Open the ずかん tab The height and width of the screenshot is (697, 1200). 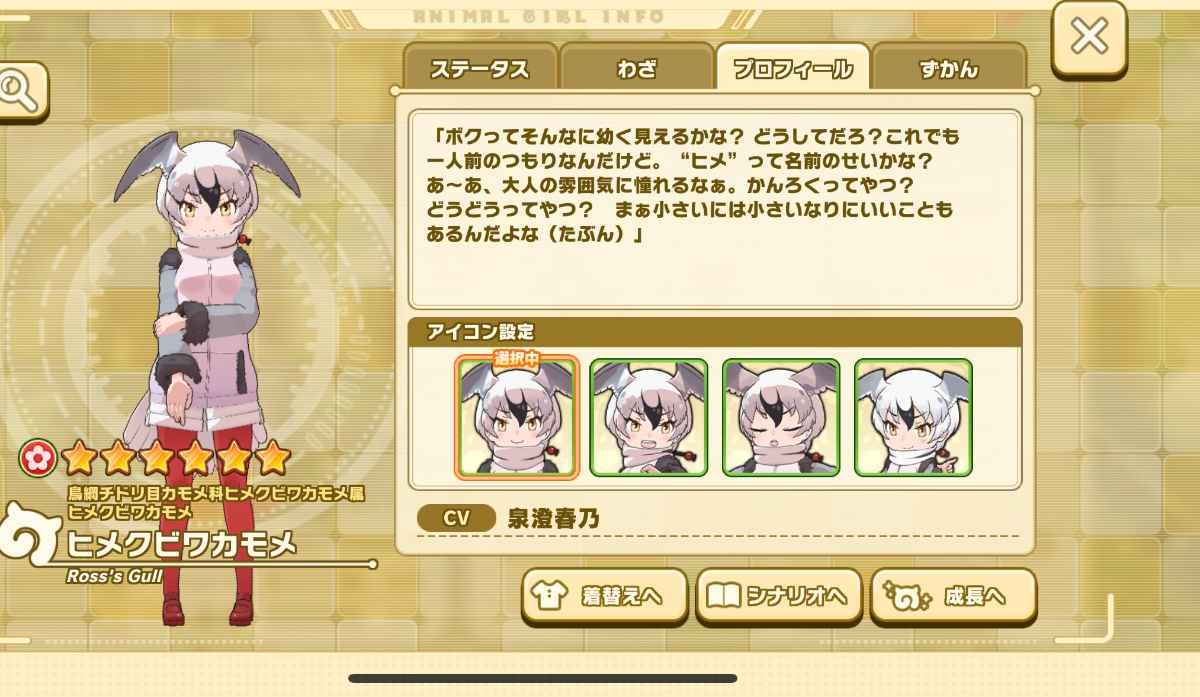point(948,69)
